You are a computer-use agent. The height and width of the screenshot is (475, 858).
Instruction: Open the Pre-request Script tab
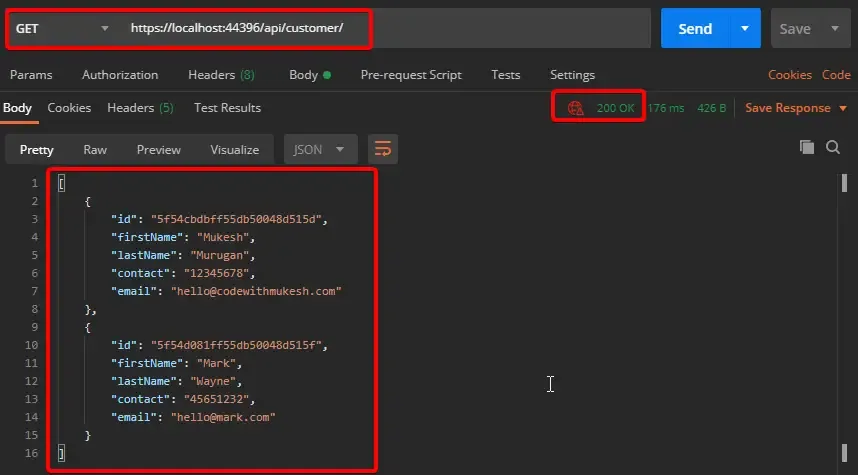(411, 75)
